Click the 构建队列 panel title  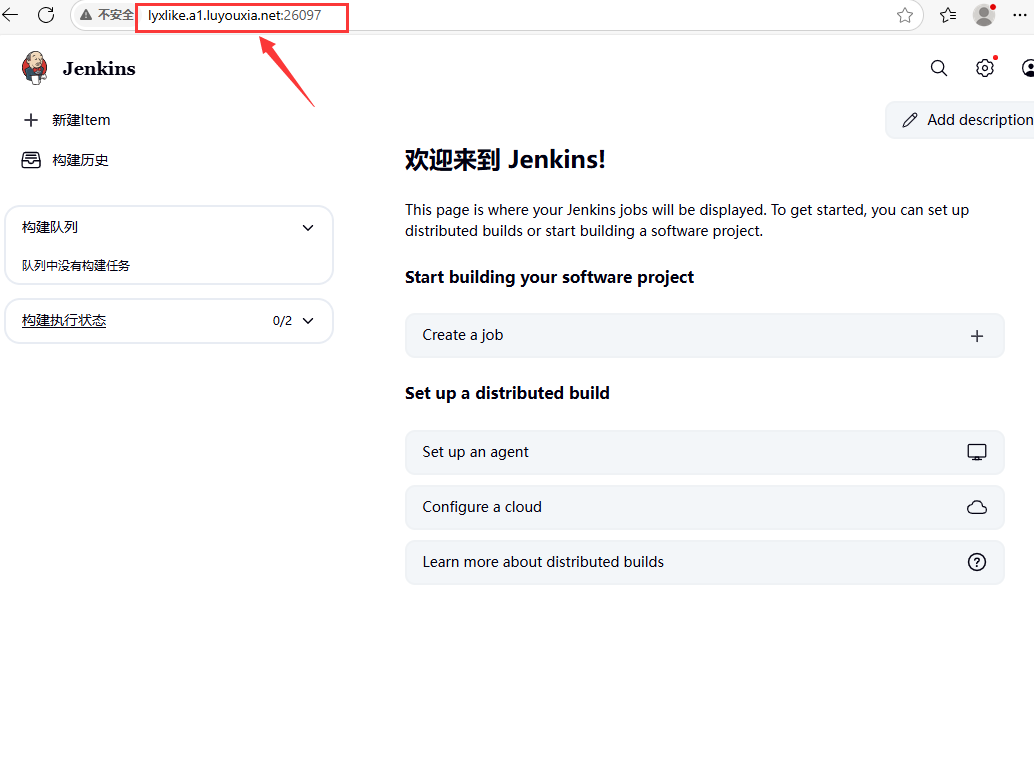50,227
